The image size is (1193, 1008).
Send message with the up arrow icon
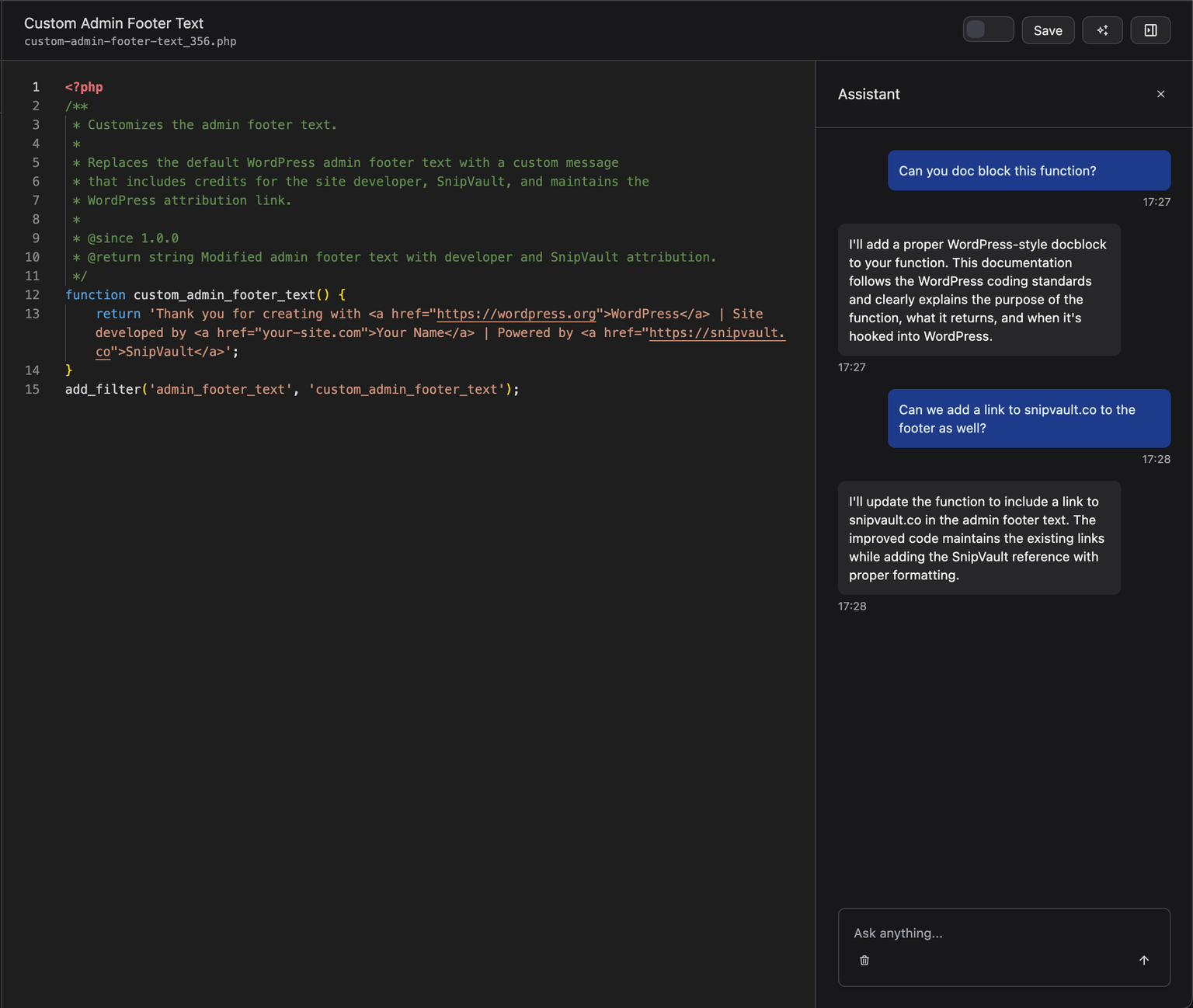pyautogui.click(x=1143, y=961)
